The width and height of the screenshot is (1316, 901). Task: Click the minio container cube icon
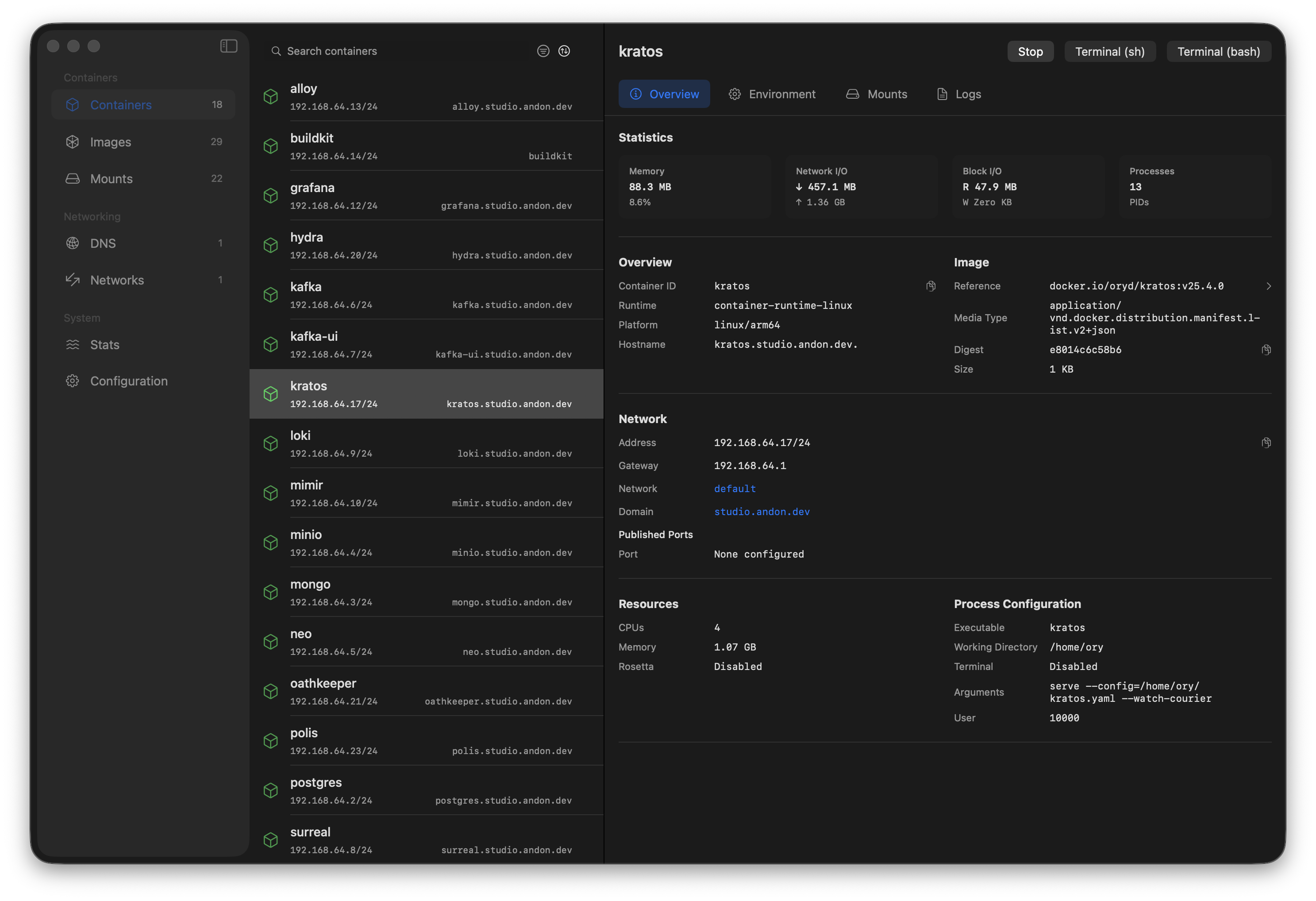271,543
